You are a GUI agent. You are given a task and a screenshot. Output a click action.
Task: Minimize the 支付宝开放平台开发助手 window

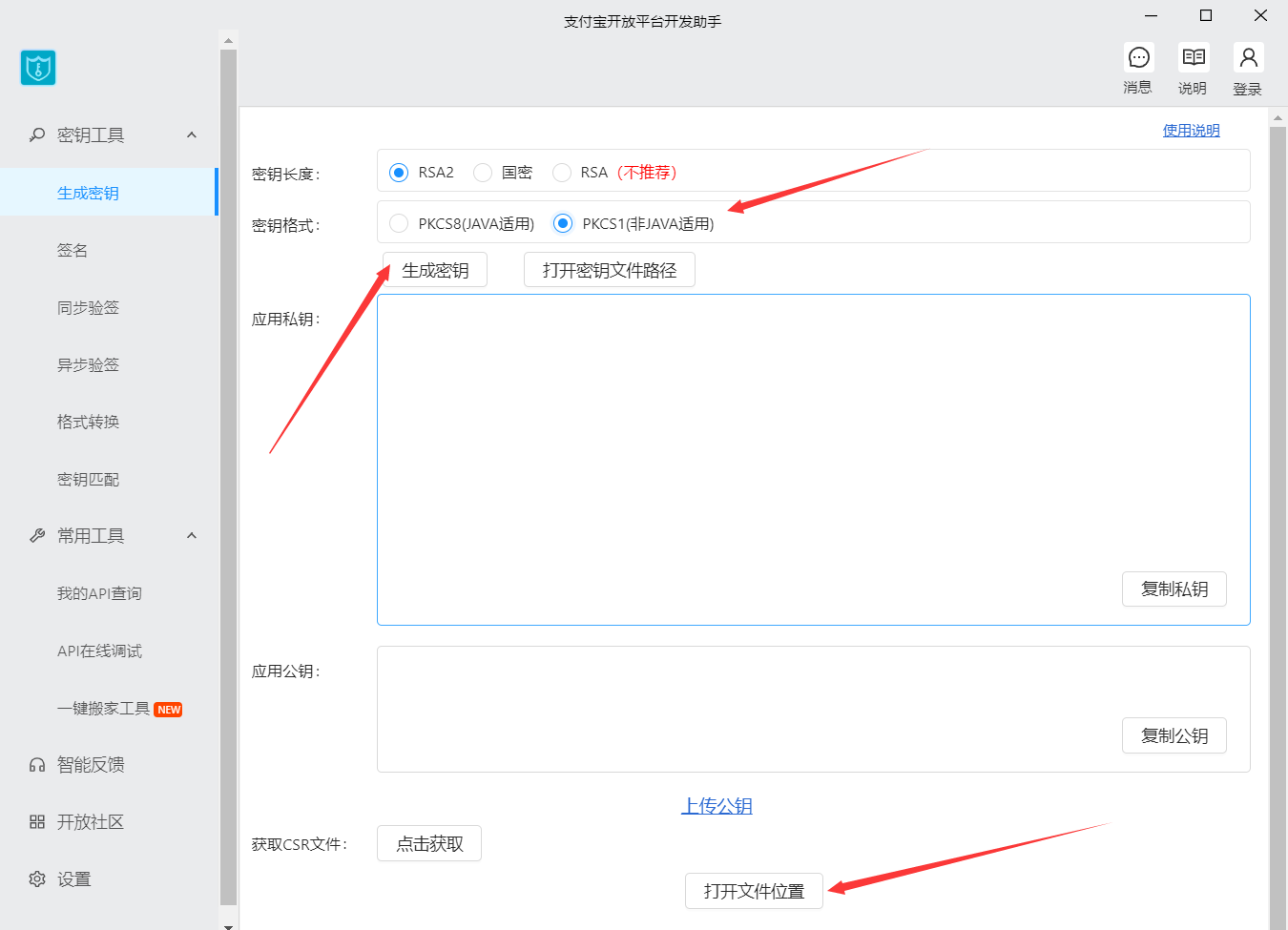click(1152, 15)
